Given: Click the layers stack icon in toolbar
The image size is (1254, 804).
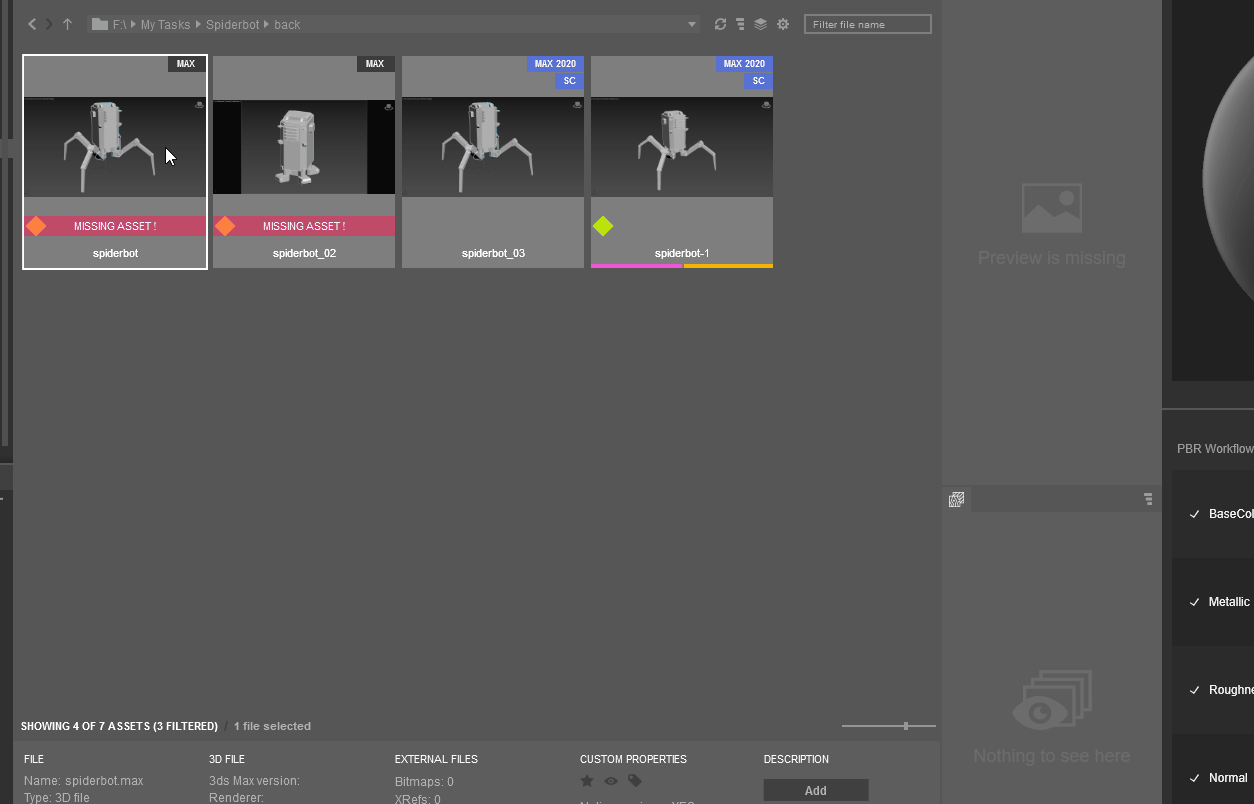Looking at the screenshot, I should point(761,24).
